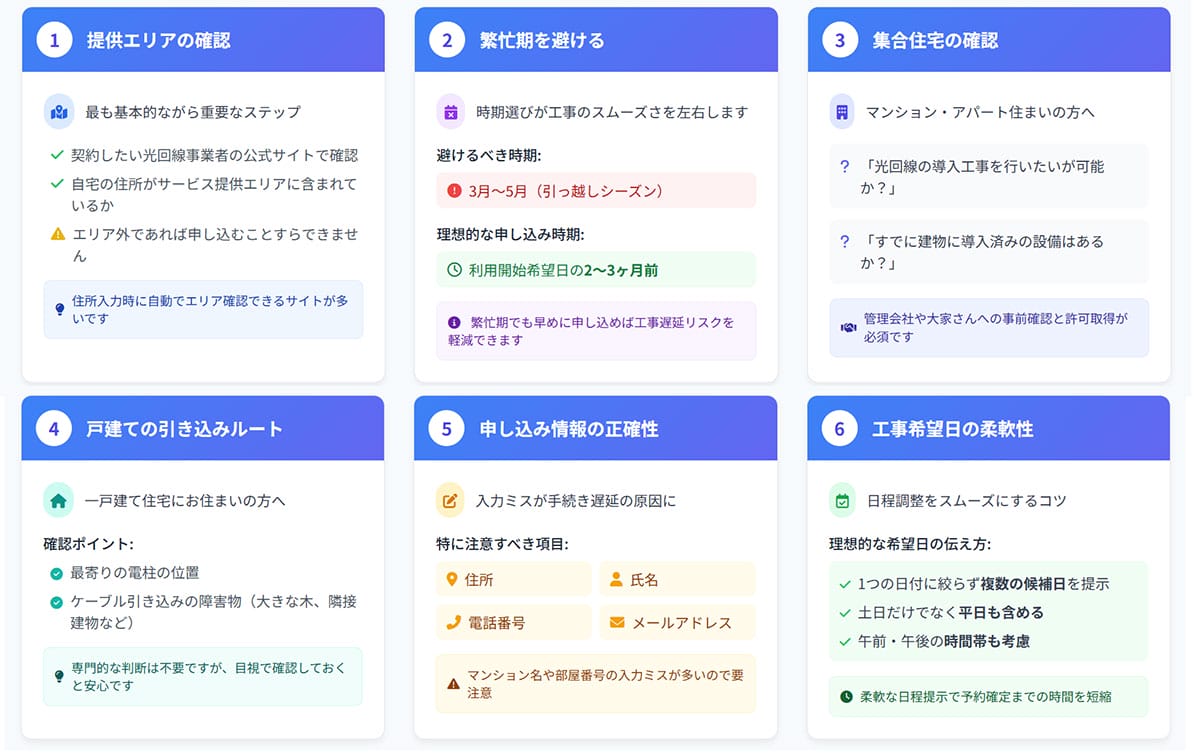This screenshot has height=753, width=1200.
Task: Click the text 土日だけでなく平日も含める
Action: (x=951, y=613)
